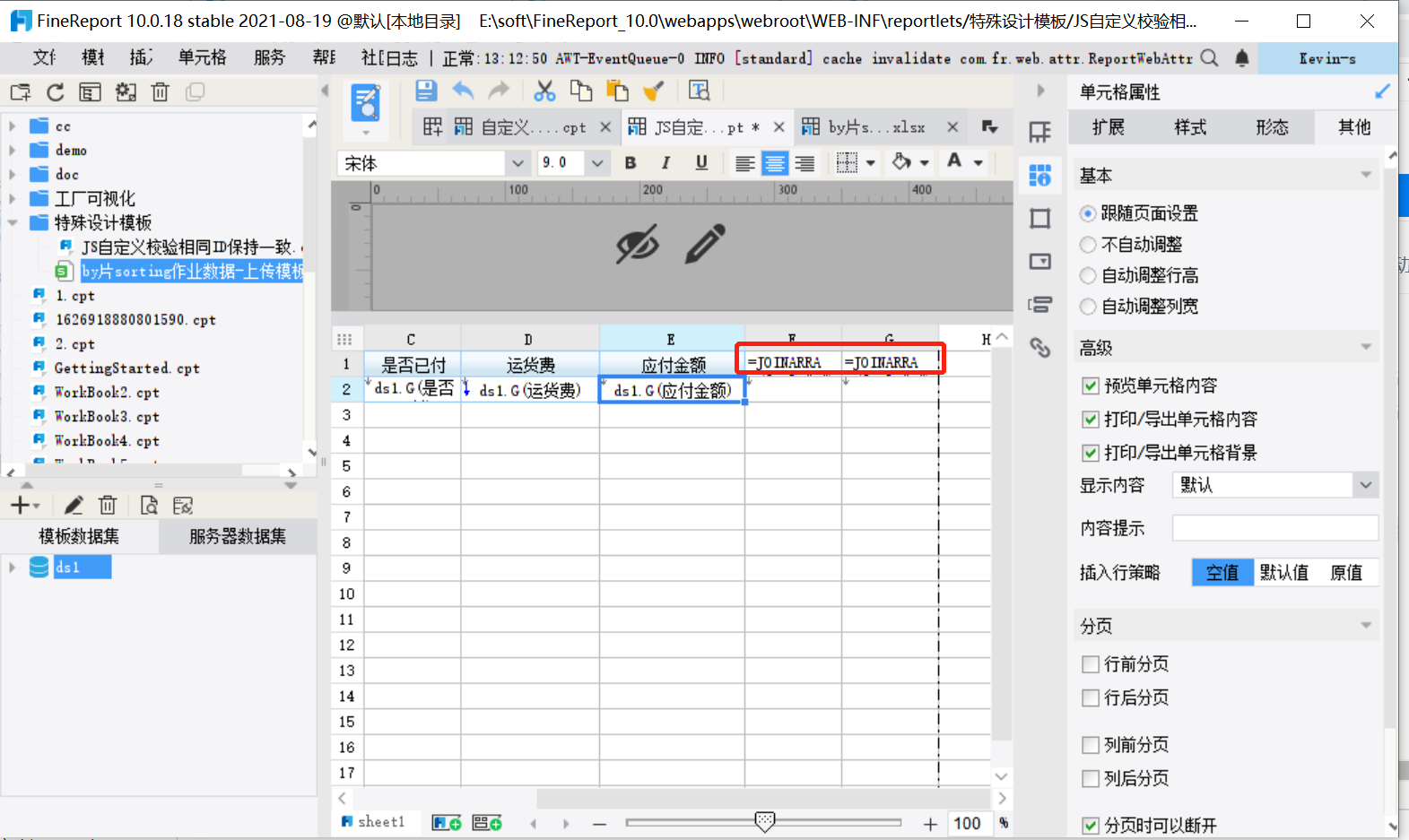The height and width of the screenshot is (840, 1409).
Task: Enable 行前分页 checkbox
Action: (x=1091, y=664)
